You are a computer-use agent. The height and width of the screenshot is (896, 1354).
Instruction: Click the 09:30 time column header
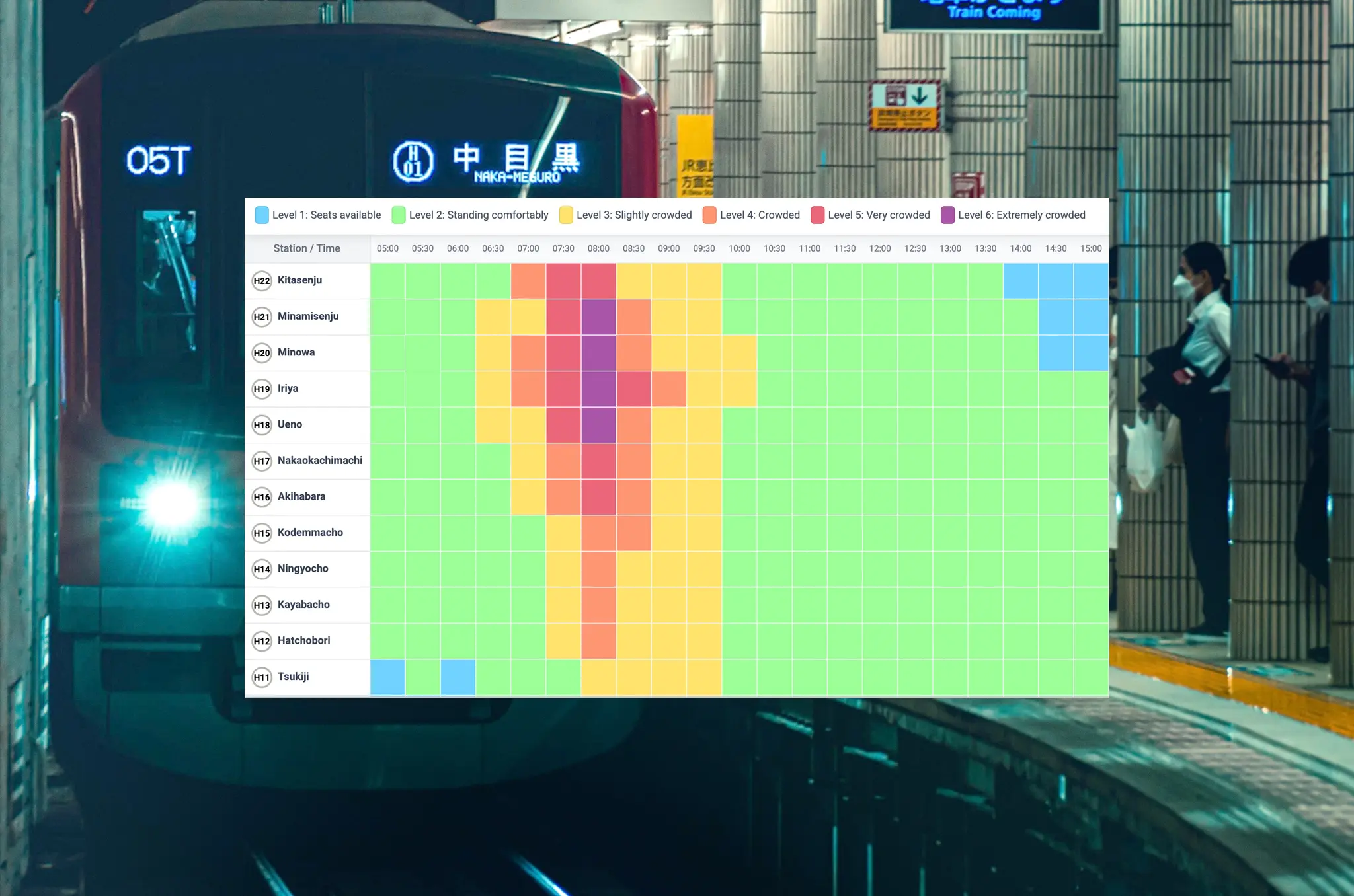pyautogui.click(x=704, y=248)
